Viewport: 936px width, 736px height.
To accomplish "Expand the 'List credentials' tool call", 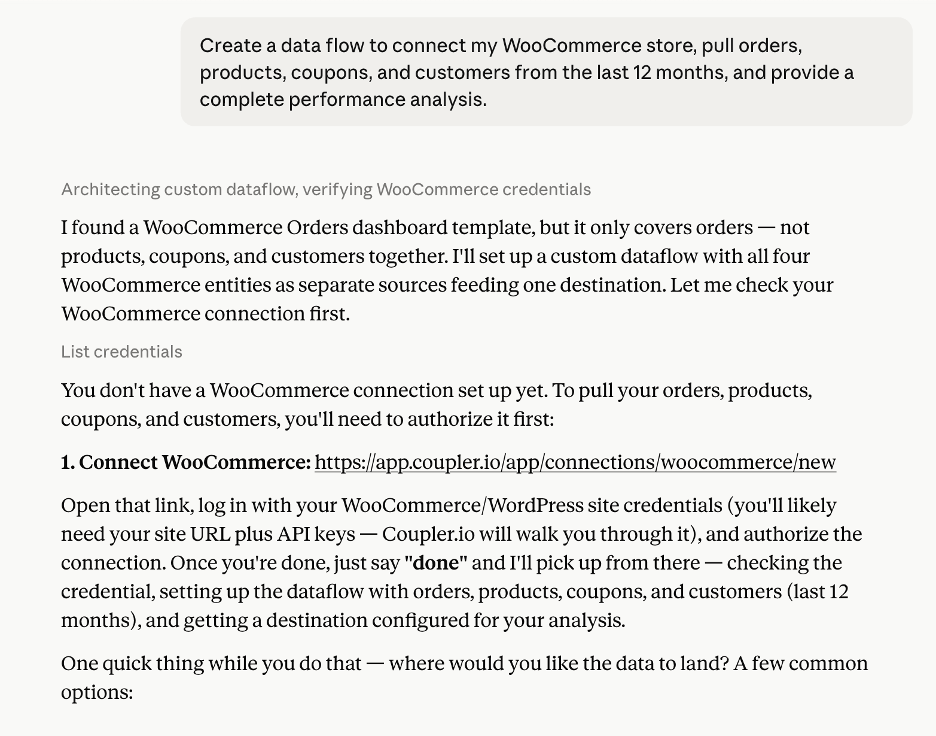I will (122, 352).
